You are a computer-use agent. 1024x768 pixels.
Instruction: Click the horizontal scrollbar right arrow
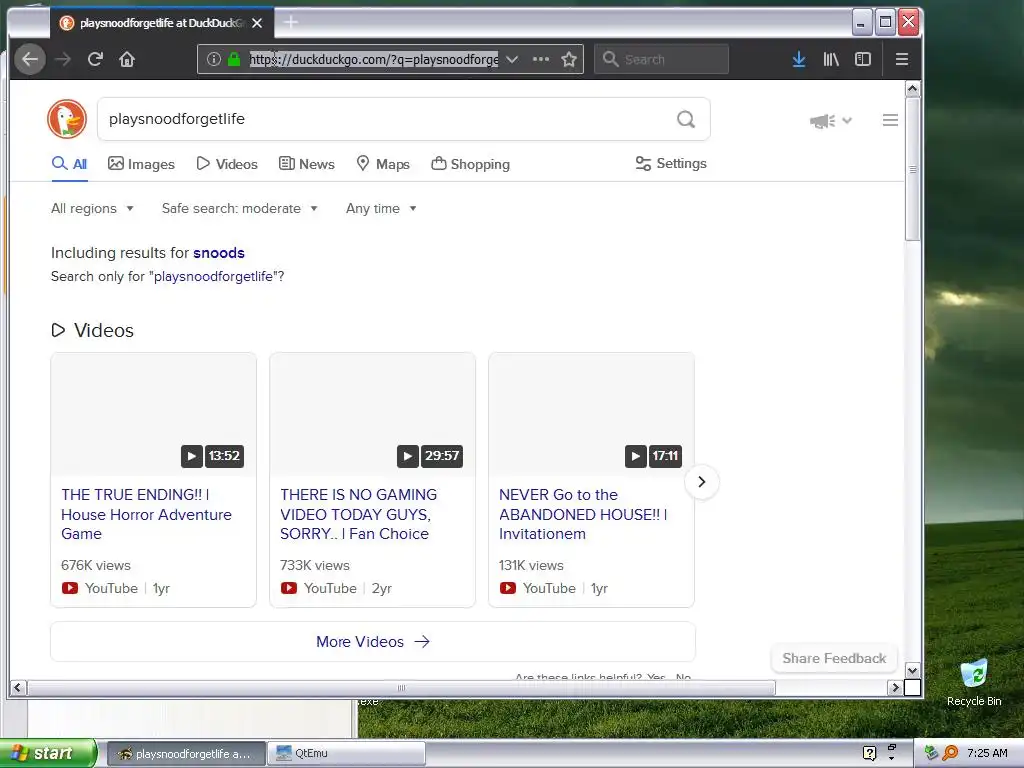tap(895, 687)
